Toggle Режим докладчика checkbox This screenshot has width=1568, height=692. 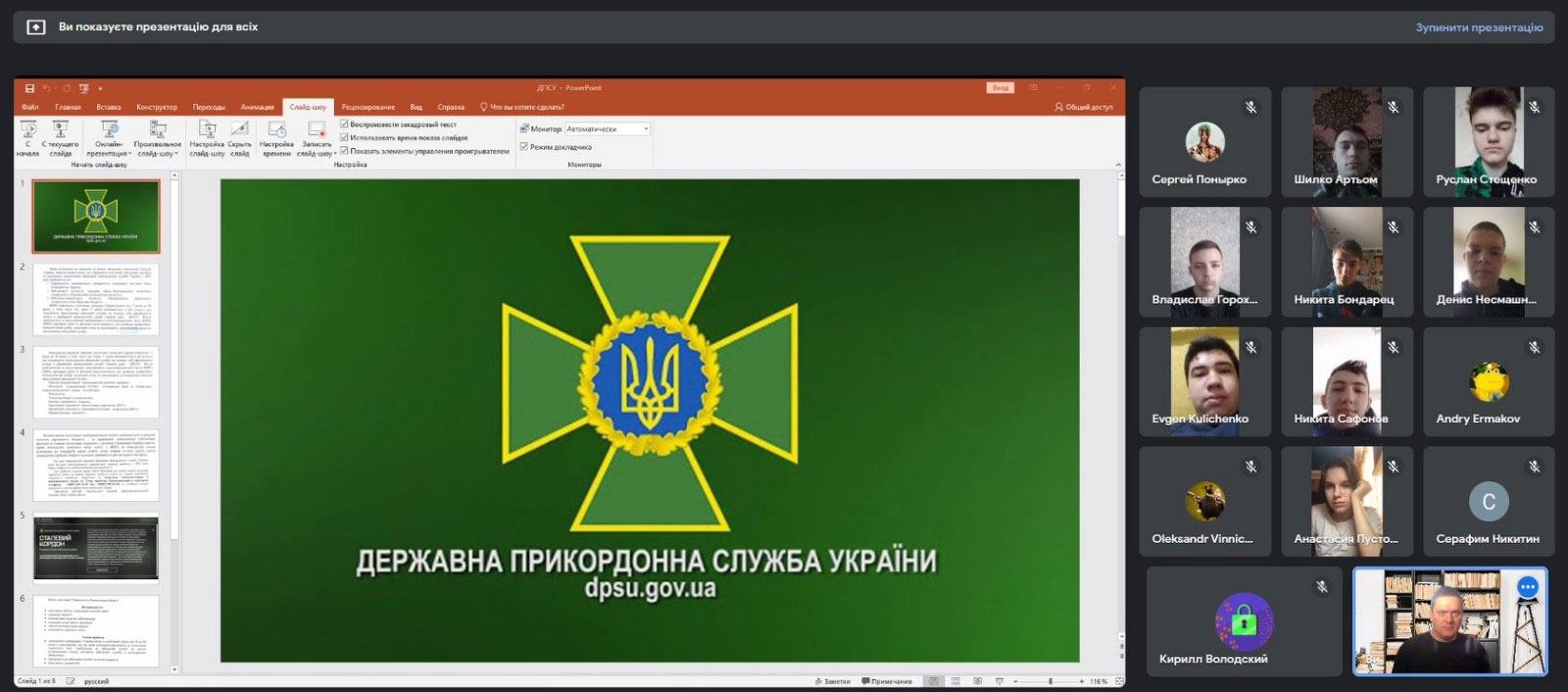[524, 147]
